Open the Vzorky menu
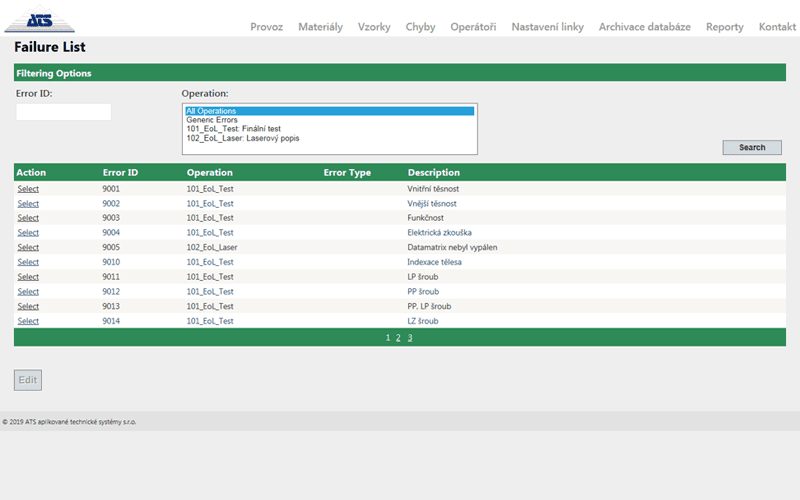This screenshot has width=800, height=500. [374, 27]
